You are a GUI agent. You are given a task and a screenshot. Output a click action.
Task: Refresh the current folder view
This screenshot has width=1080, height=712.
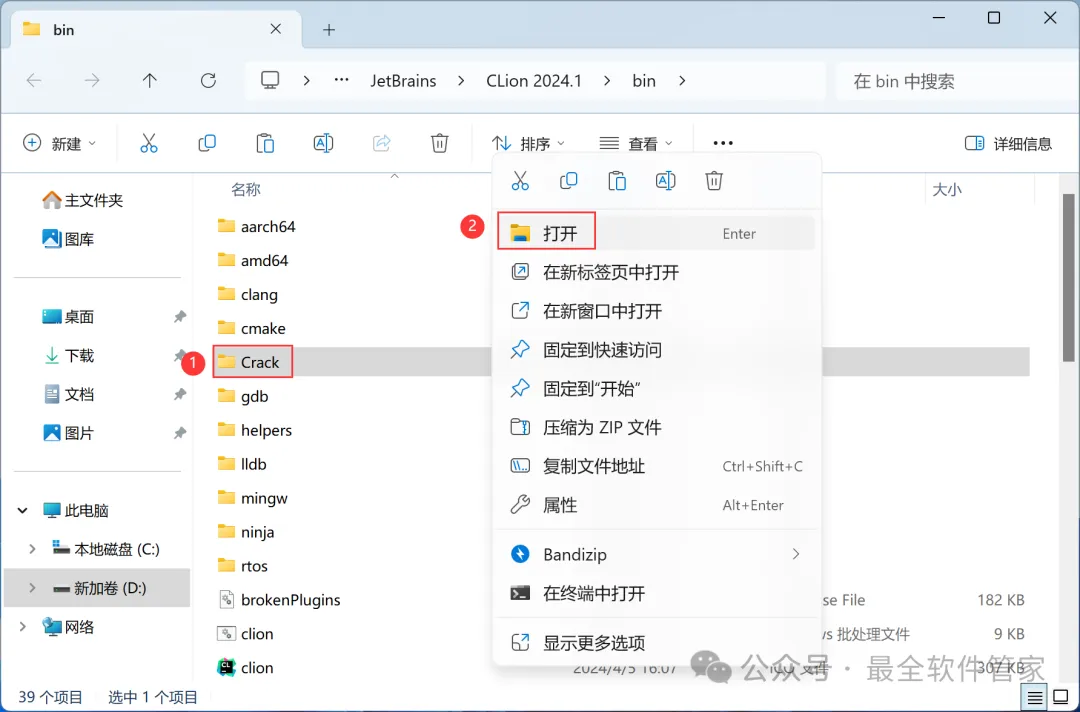click(x=208, y=81)
